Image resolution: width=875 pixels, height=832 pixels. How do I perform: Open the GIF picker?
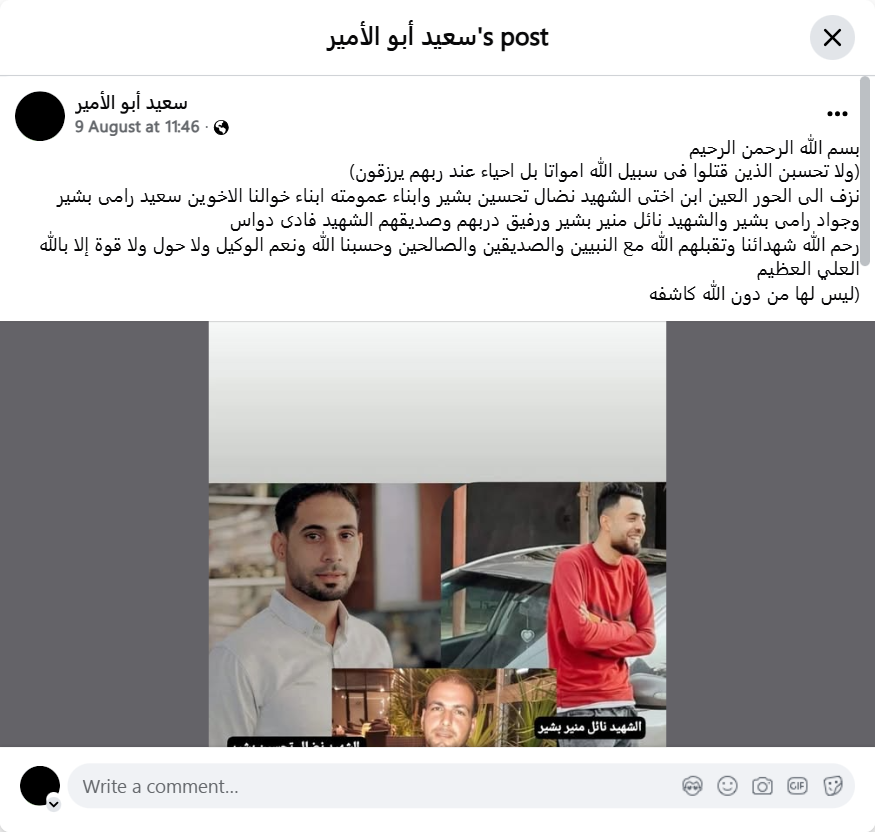pyautogui.click(x=797, y=786)
